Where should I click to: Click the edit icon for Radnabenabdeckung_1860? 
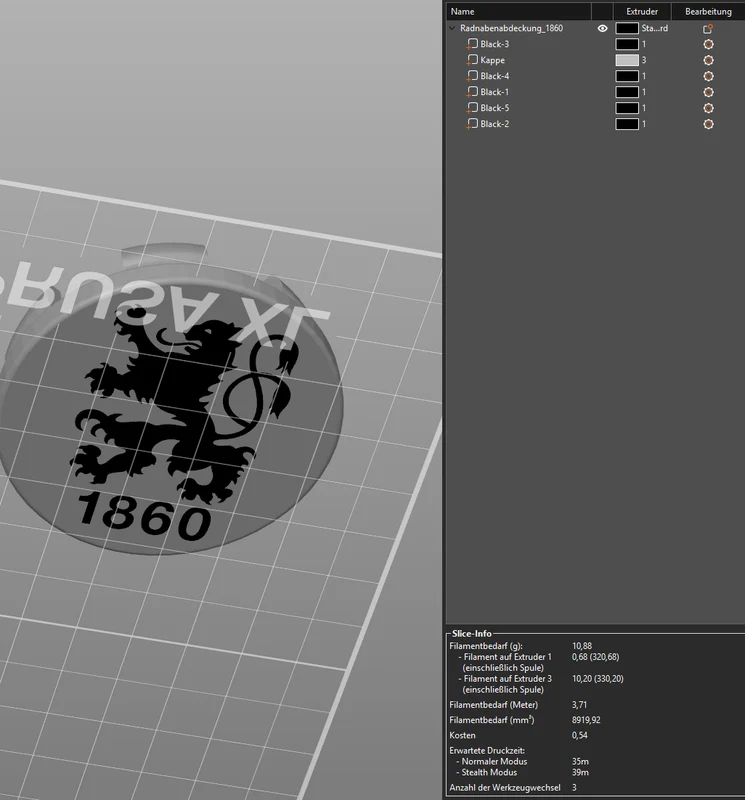708,29
